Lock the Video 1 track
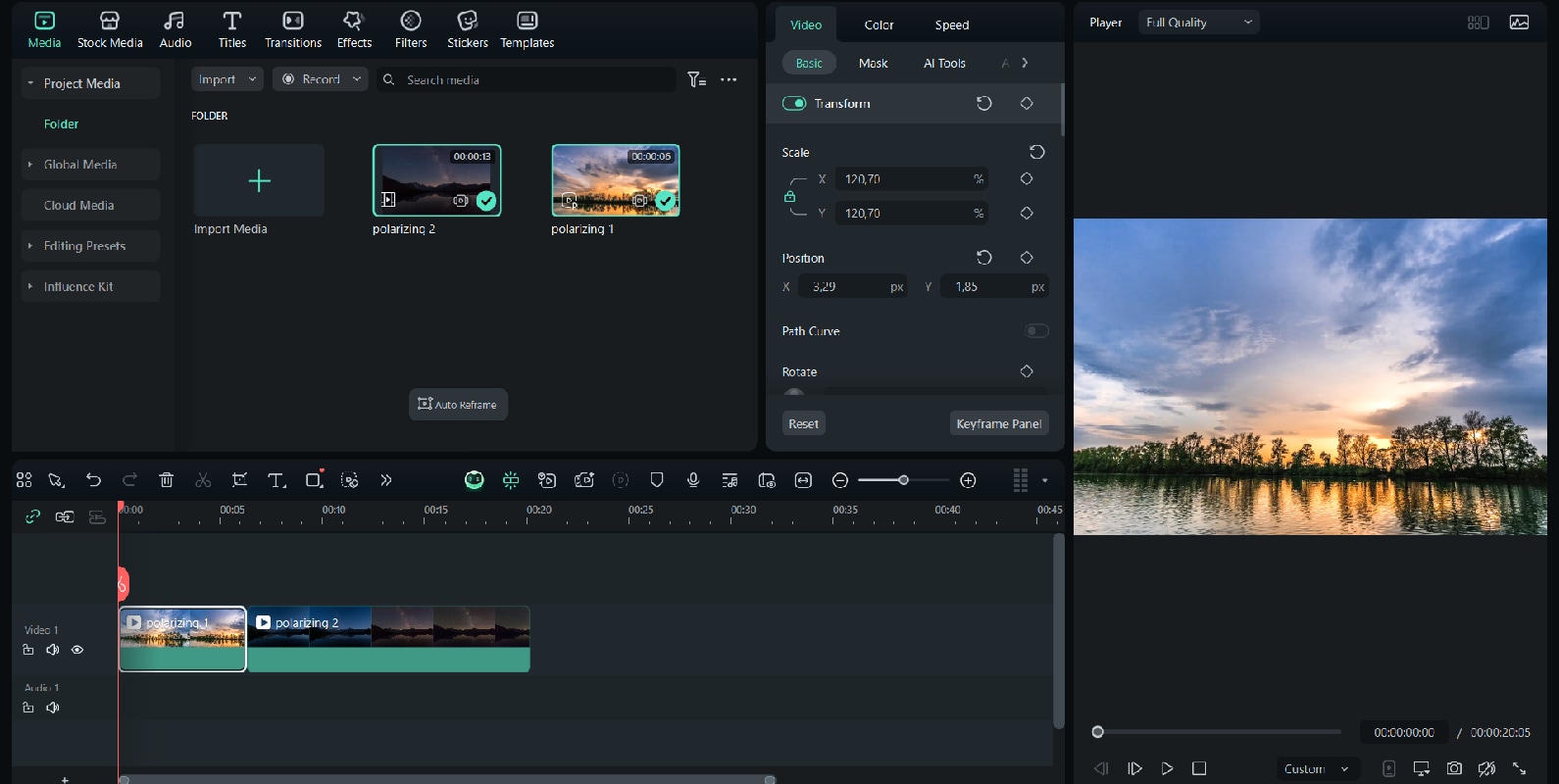Image resolution: width=1559 pixels, height=784 pixels. pyautogui.click(x=28, y=650)
